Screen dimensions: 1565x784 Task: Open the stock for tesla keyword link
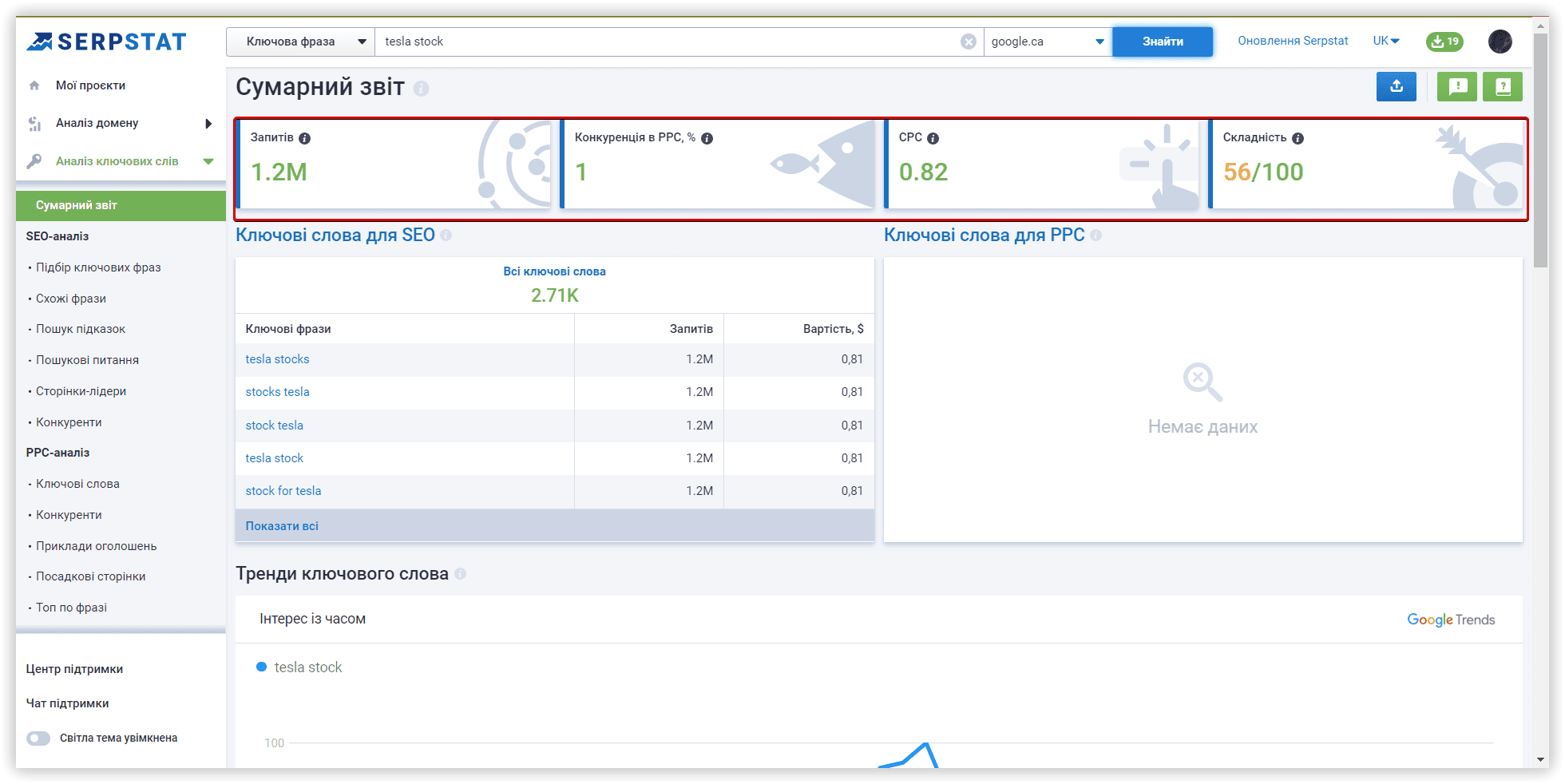[283, 491]
